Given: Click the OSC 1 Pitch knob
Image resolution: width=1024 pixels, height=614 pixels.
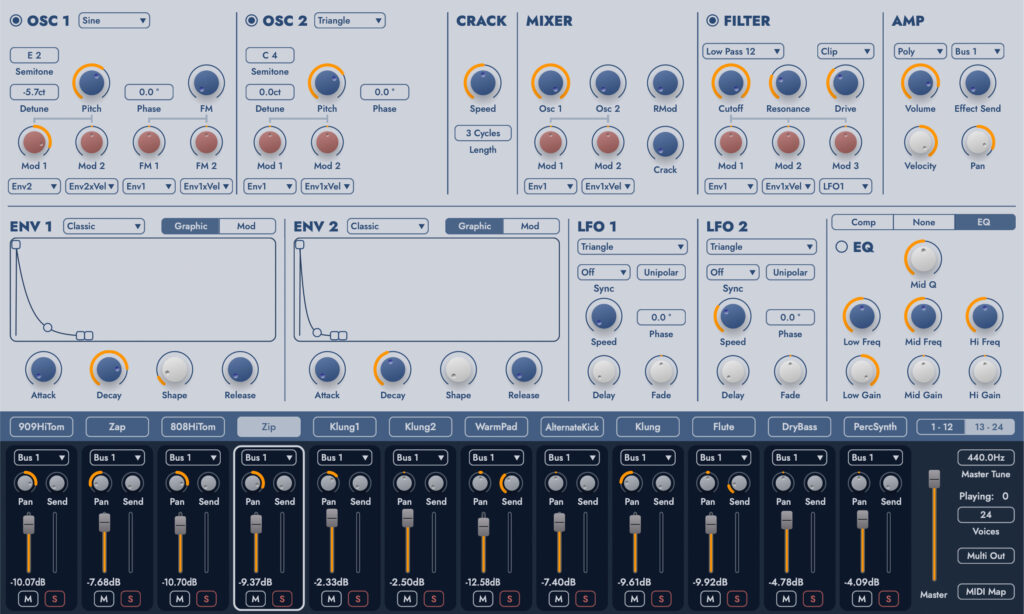Looking at the screenshot, I should [x=91, y=82].
